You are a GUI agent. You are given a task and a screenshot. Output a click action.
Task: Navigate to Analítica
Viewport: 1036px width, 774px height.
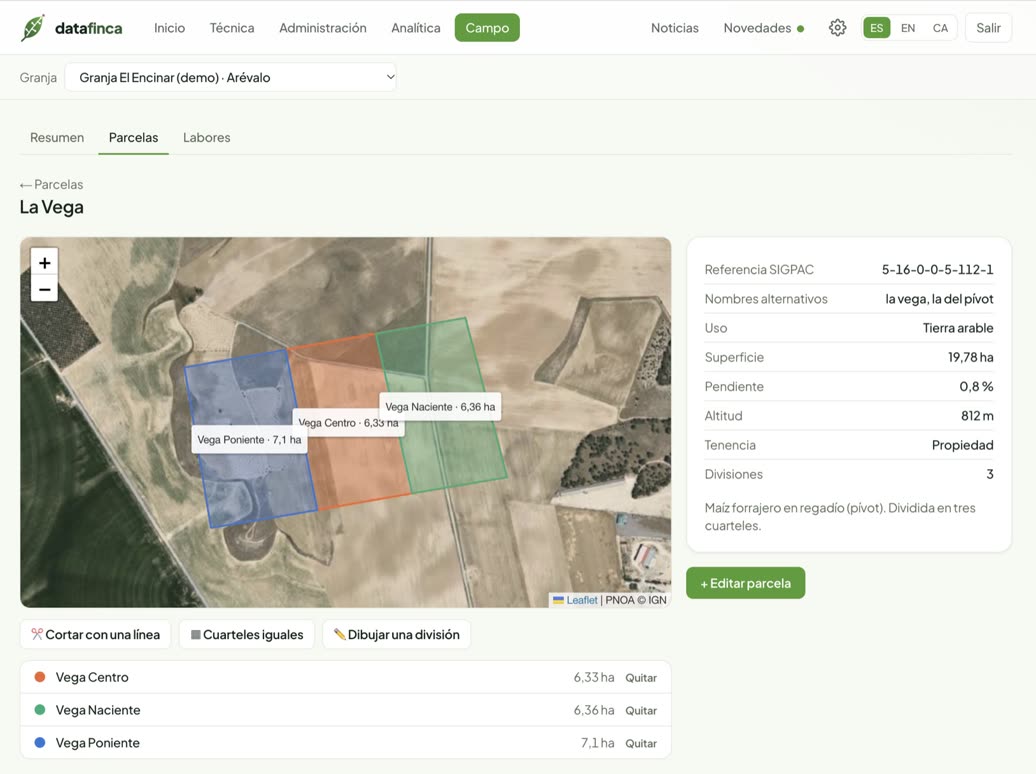(x=416, y=28)
